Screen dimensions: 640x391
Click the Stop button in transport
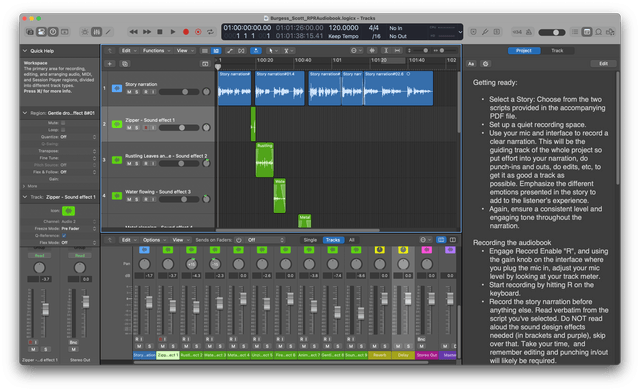click(160, 32)
